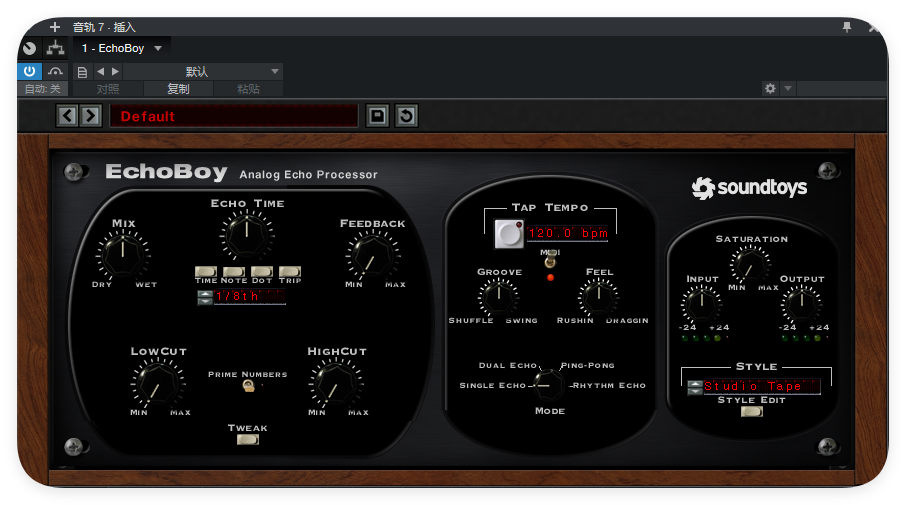Select Single Echo mode label
The image size is (906, 505).
(493, 385)
